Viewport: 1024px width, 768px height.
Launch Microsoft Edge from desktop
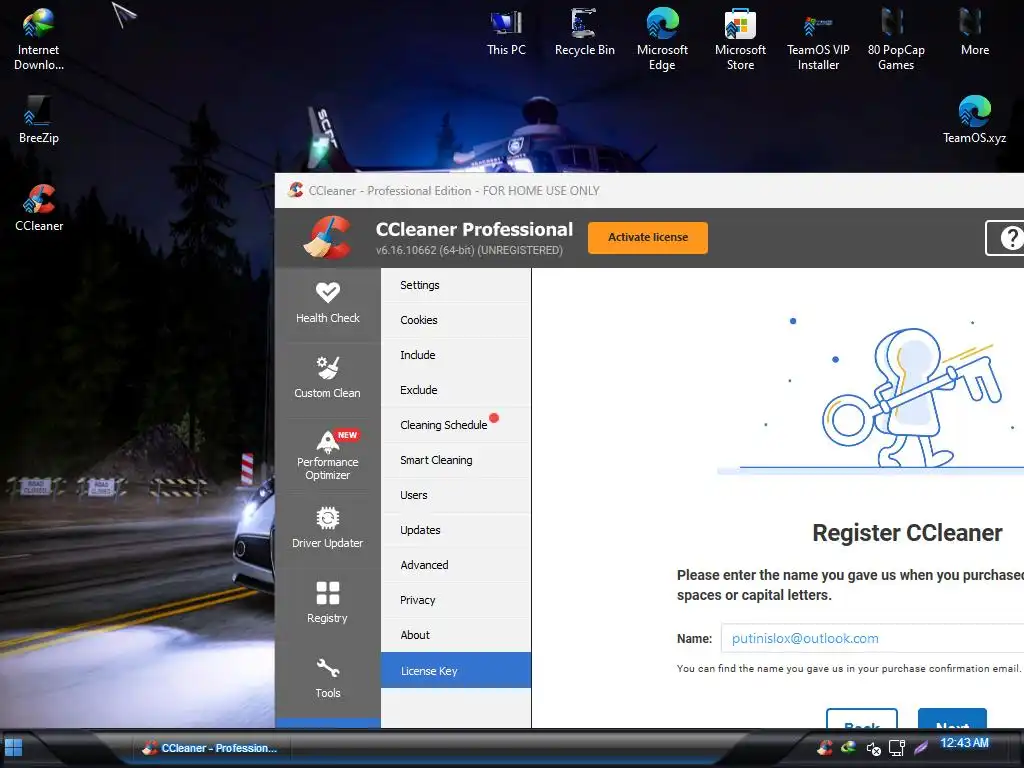[x=662, y=38]
